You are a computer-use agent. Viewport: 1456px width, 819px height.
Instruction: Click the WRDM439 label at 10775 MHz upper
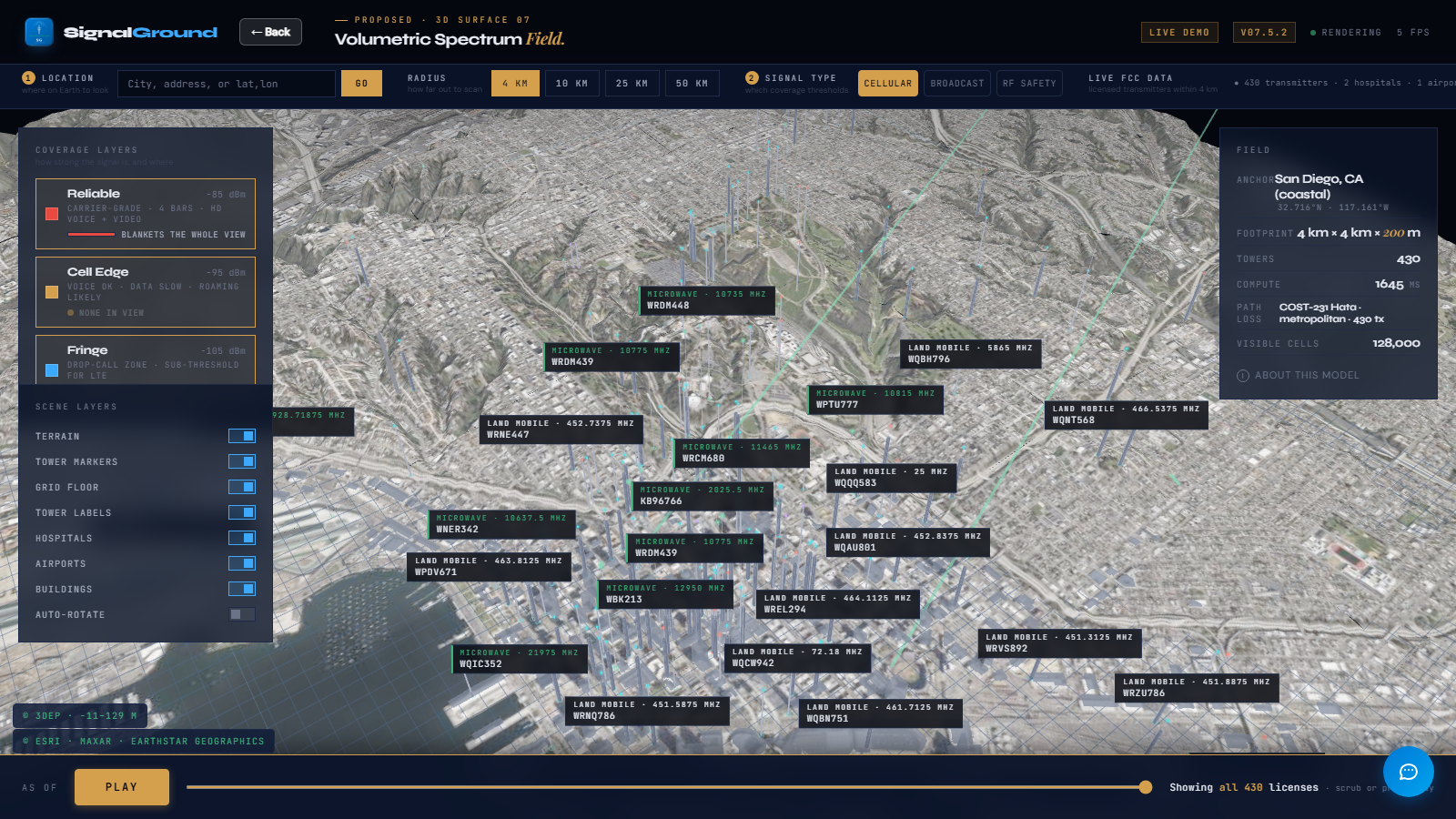612,357
